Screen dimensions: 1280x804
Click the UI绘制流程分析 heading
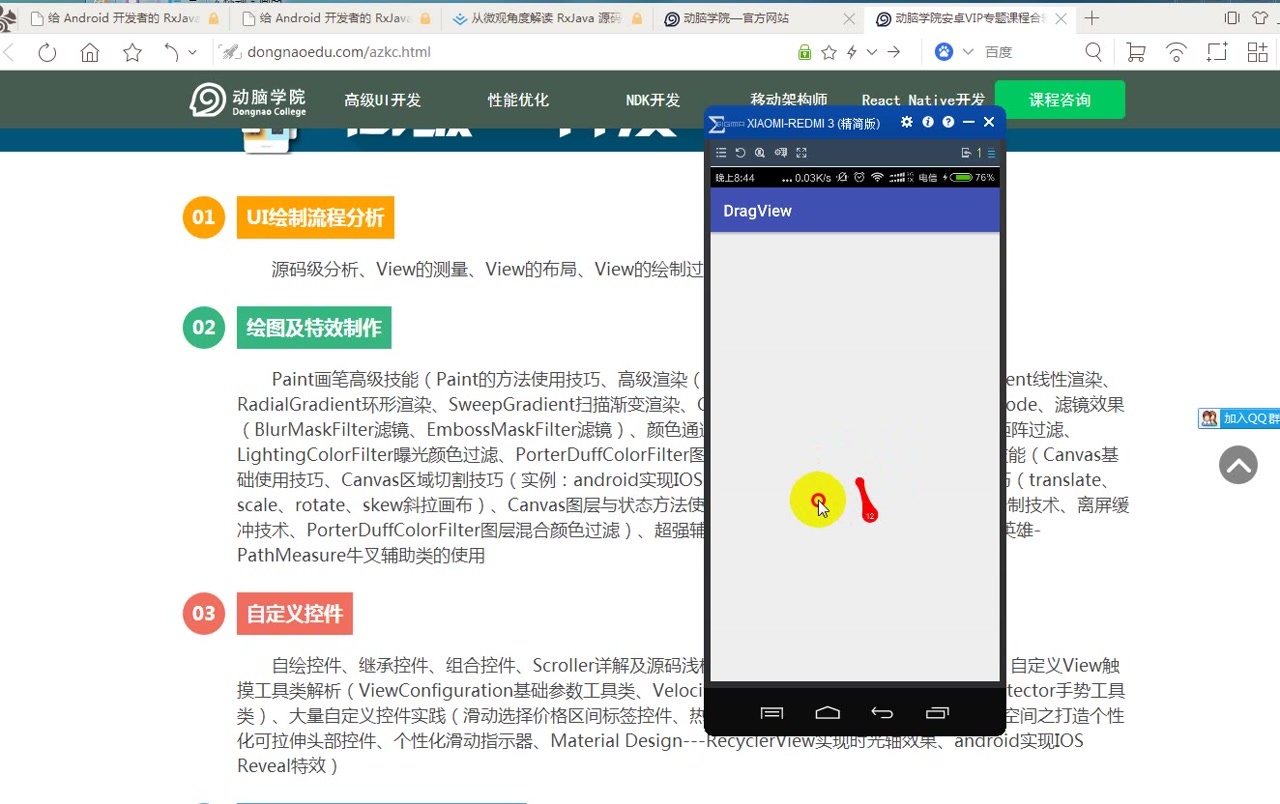pos(315,218)
